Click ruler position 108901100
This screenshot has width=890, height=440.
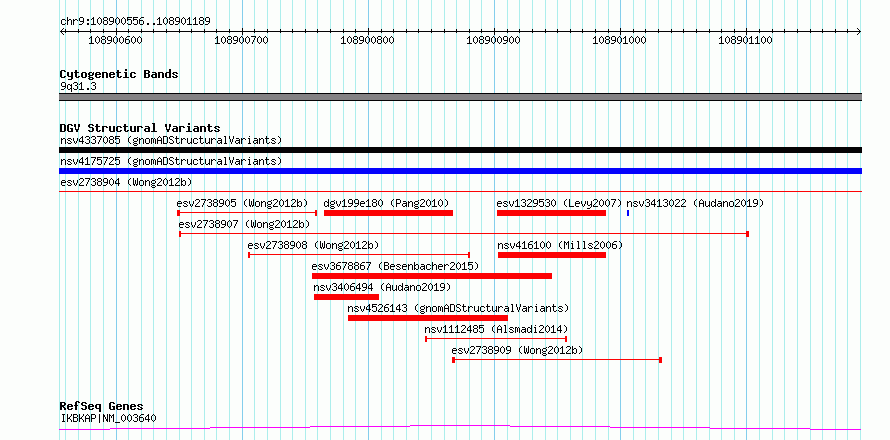click(x=745, y=40)
